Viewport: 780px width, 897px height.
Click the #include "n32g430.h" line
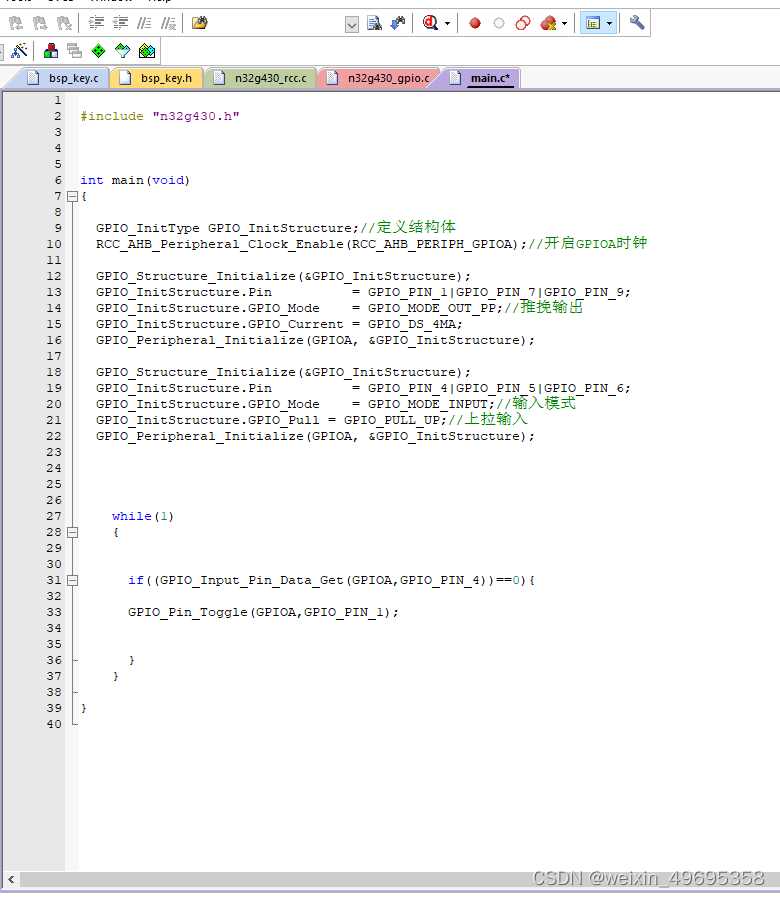160,116
